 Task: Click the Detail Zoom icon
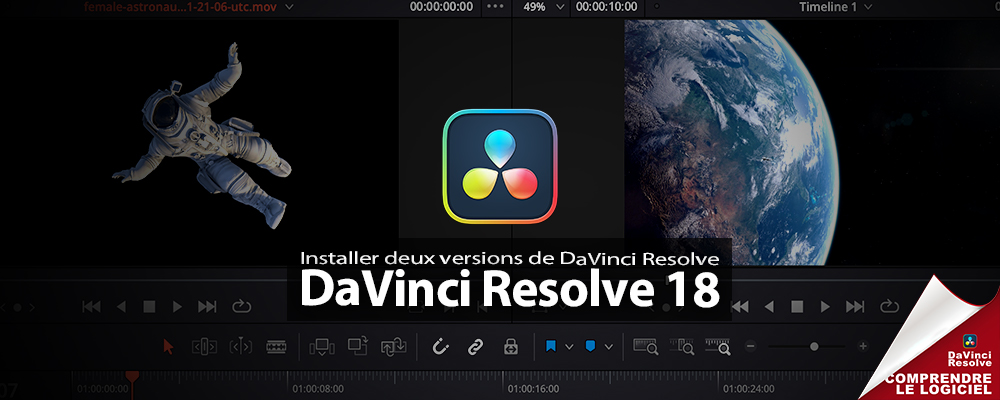tap(682, 346)
